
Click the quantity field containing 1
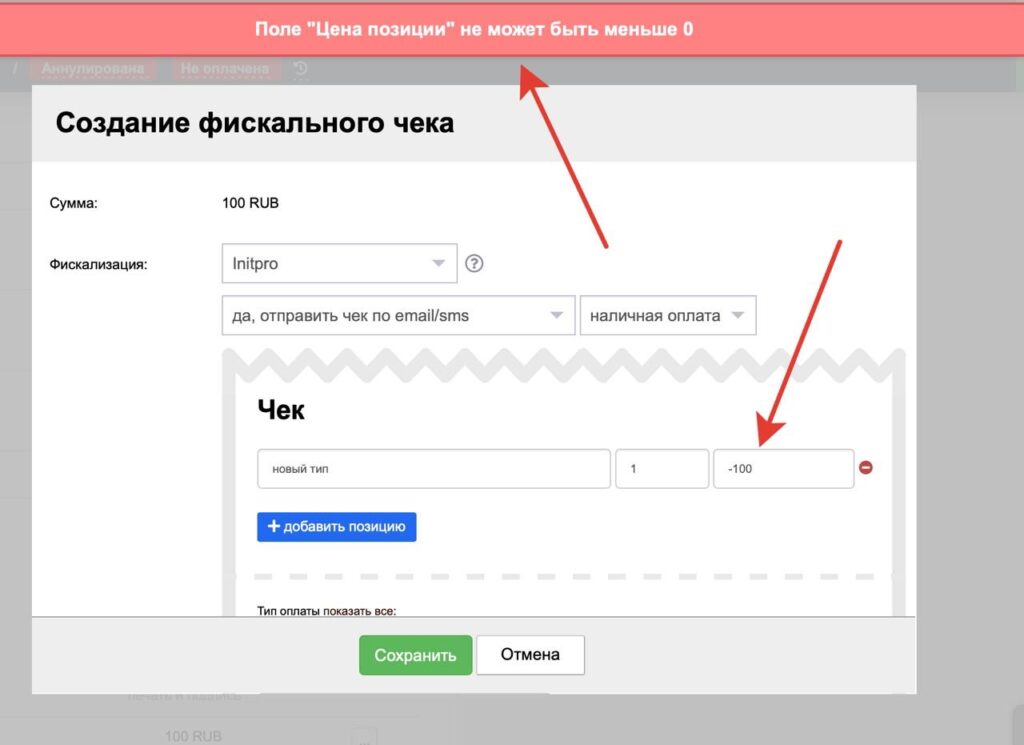tap(661, 468)
